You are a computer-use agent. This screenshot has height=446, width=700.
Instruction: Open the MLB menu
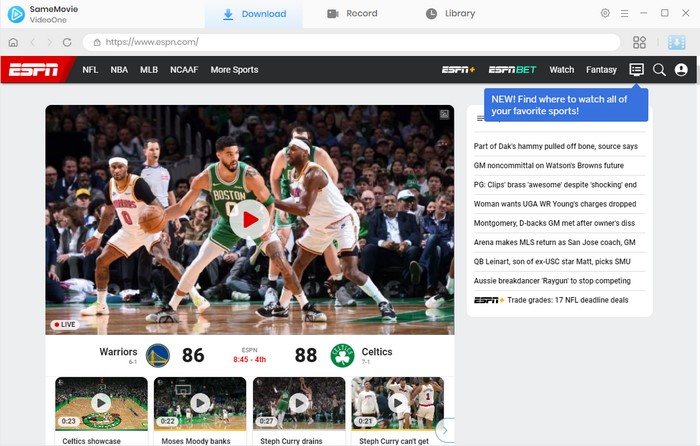tap(149, 70)
